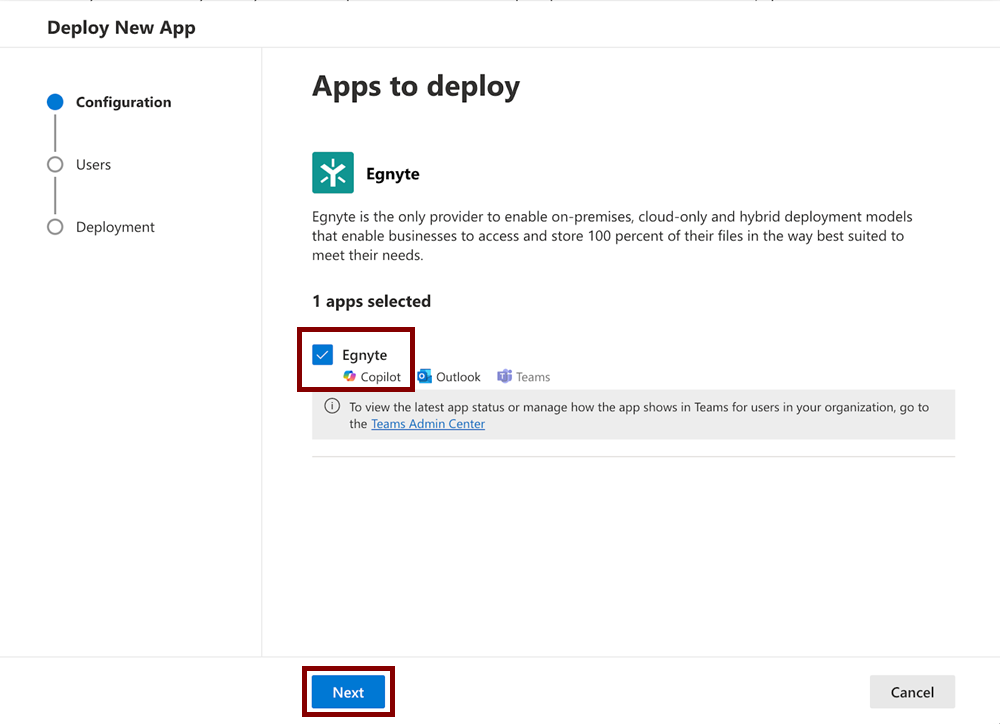1000x724 pixels.
Task: Click the Egnyte app logo icon
Action: (x=333, y=173)
